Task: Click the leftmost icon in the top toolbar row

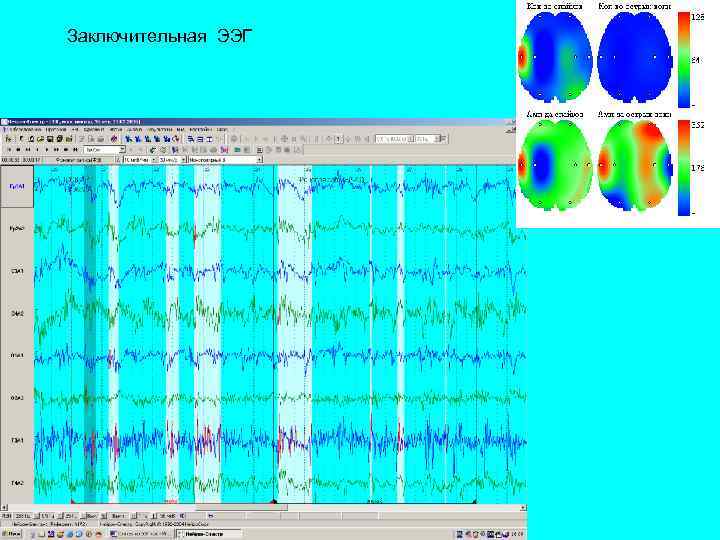Action: [x=8, y=139]
